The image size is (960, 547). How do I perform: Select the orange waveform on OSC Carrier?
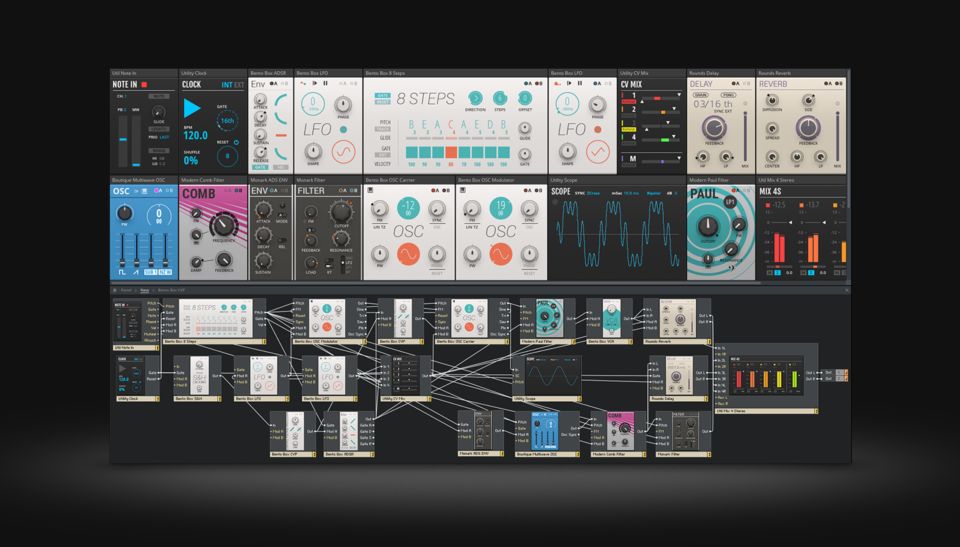coord(408,255)
